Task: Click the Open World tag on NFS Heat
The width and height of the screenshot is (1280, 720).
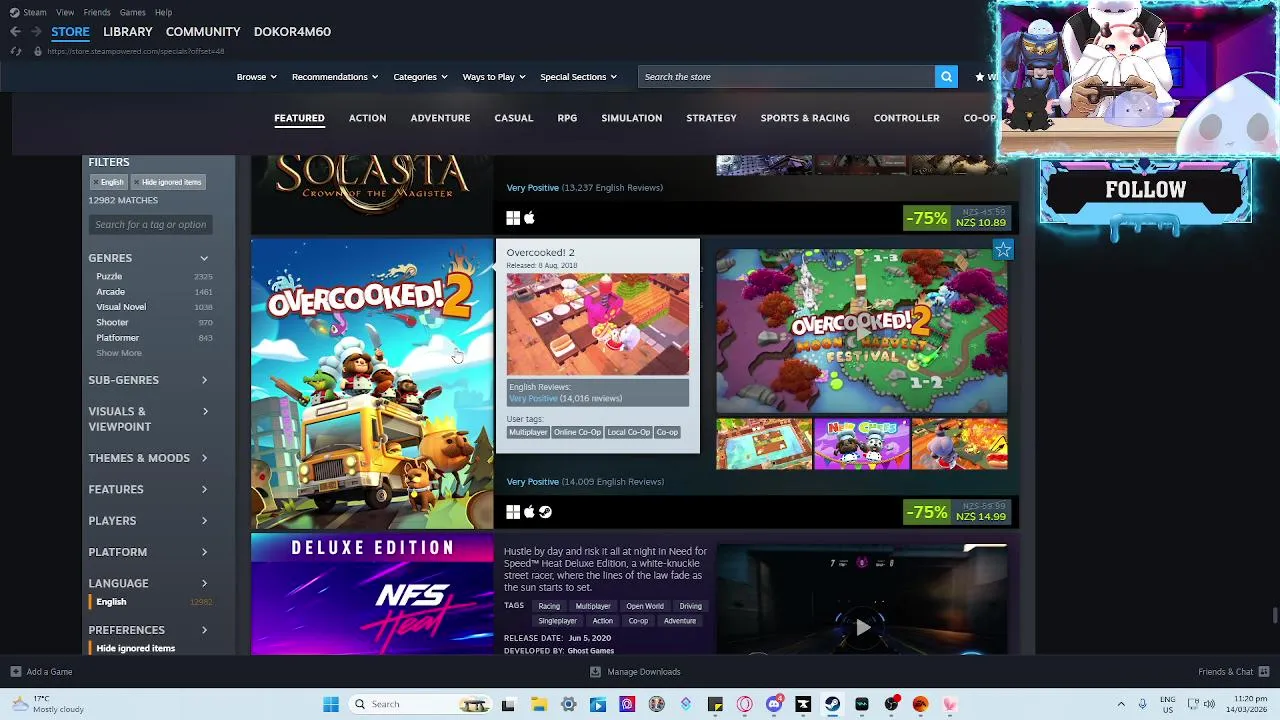Action: (x=645, y=606)
